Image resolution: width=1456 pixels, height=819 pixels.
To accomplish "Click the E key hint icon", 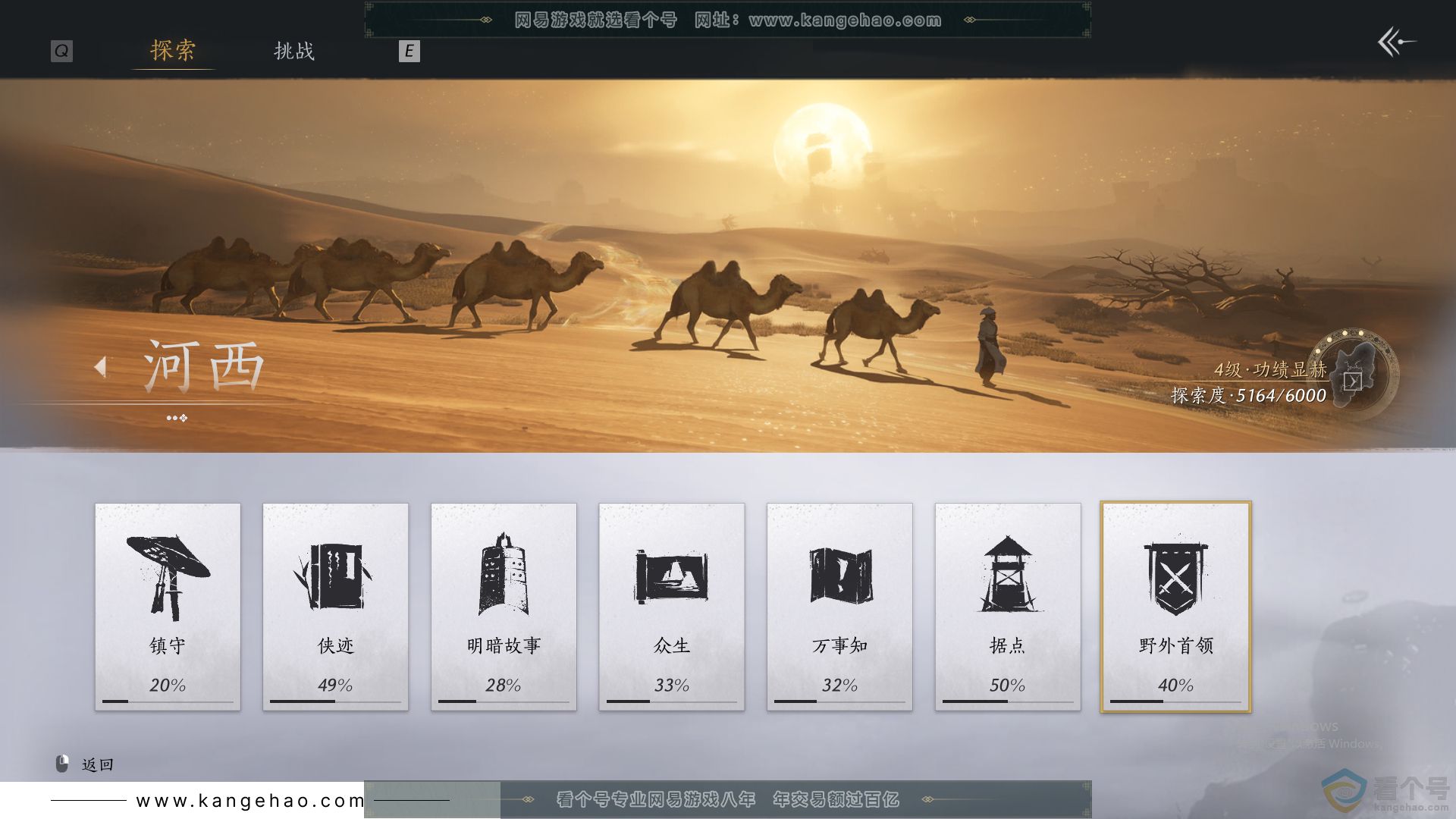I will (x=409, y=51).
